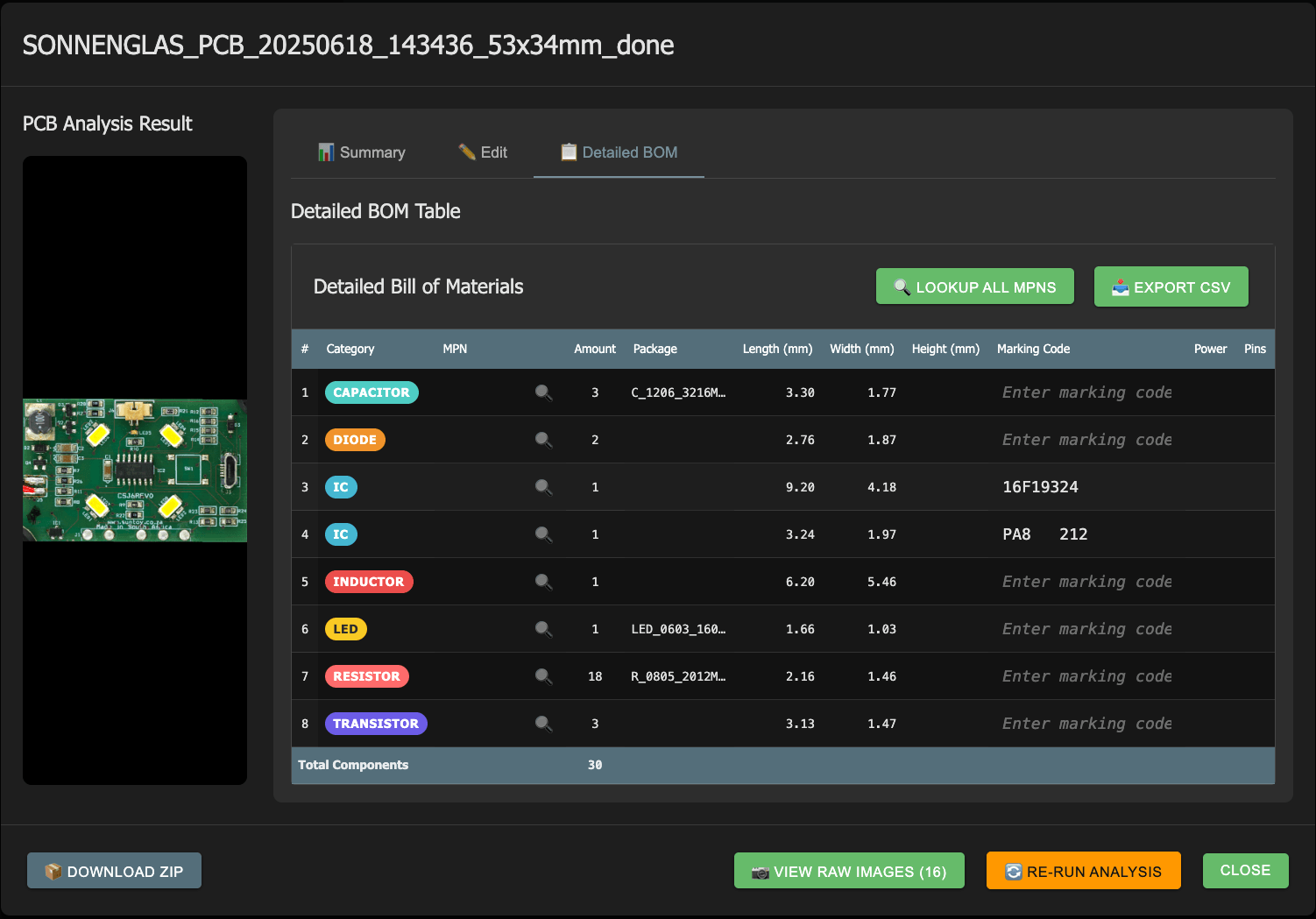Click the MPN lookup magnifier for CAPACITOR row
The image size is (1316, 919).
pos(543,392)
